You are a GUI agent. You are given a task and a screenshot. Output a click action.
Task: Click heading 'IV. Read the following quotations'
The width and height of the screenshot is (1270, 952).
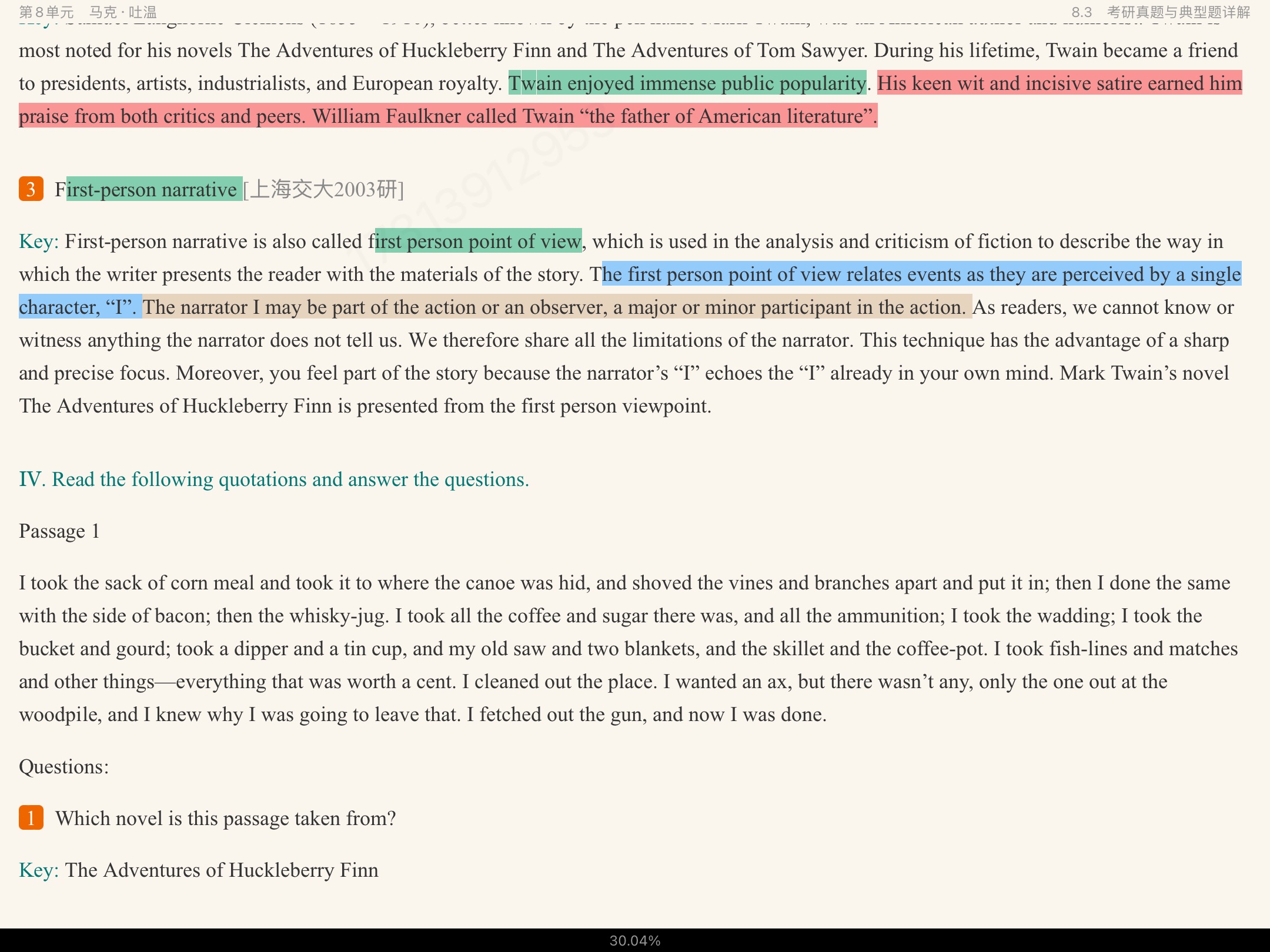(x=274, y=480)
